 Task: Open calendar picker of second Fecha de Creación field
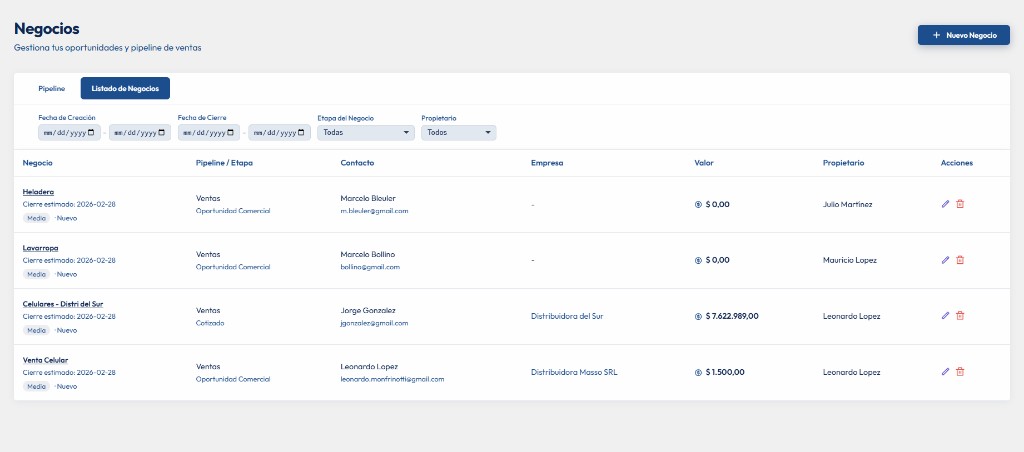point(161,133)
